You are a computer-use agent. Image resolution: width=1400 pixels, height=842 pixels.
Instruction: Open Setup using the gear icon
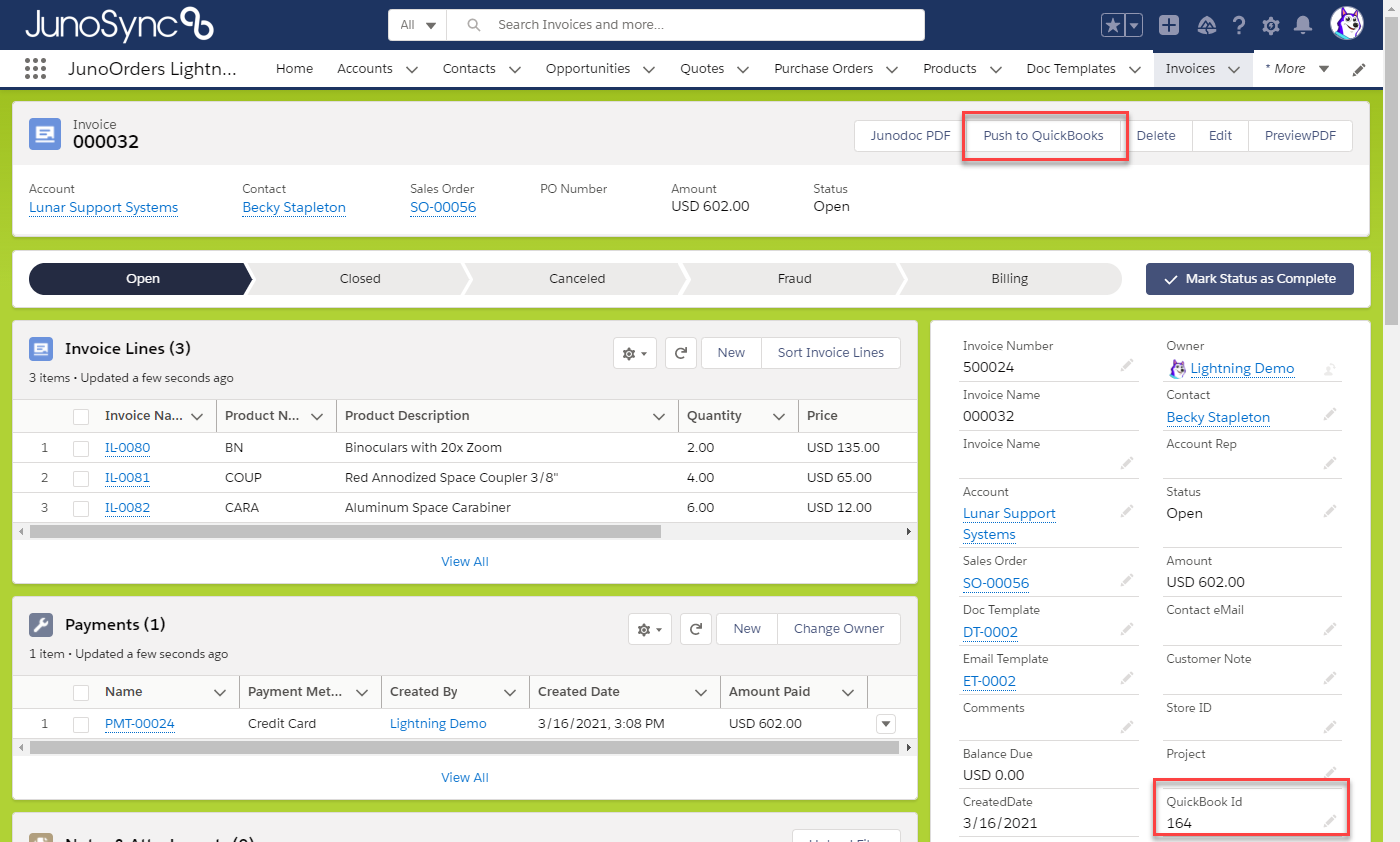click(x=1271, y=25)
